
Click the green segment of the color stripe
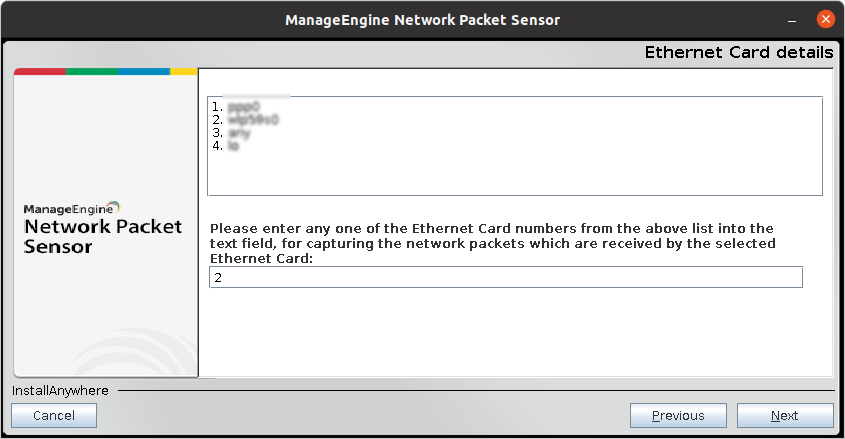(92, 71)
